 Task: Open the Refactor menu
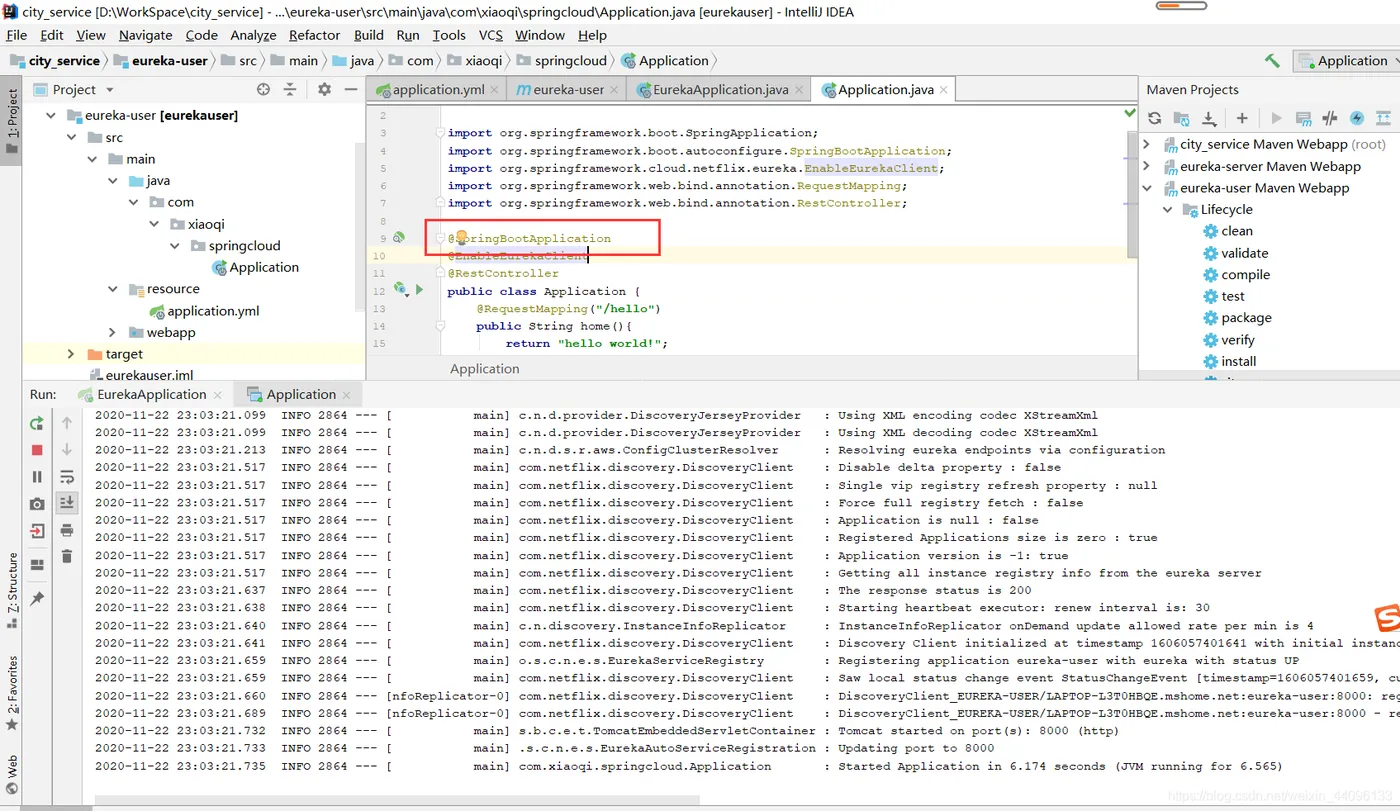coord(314,35)
